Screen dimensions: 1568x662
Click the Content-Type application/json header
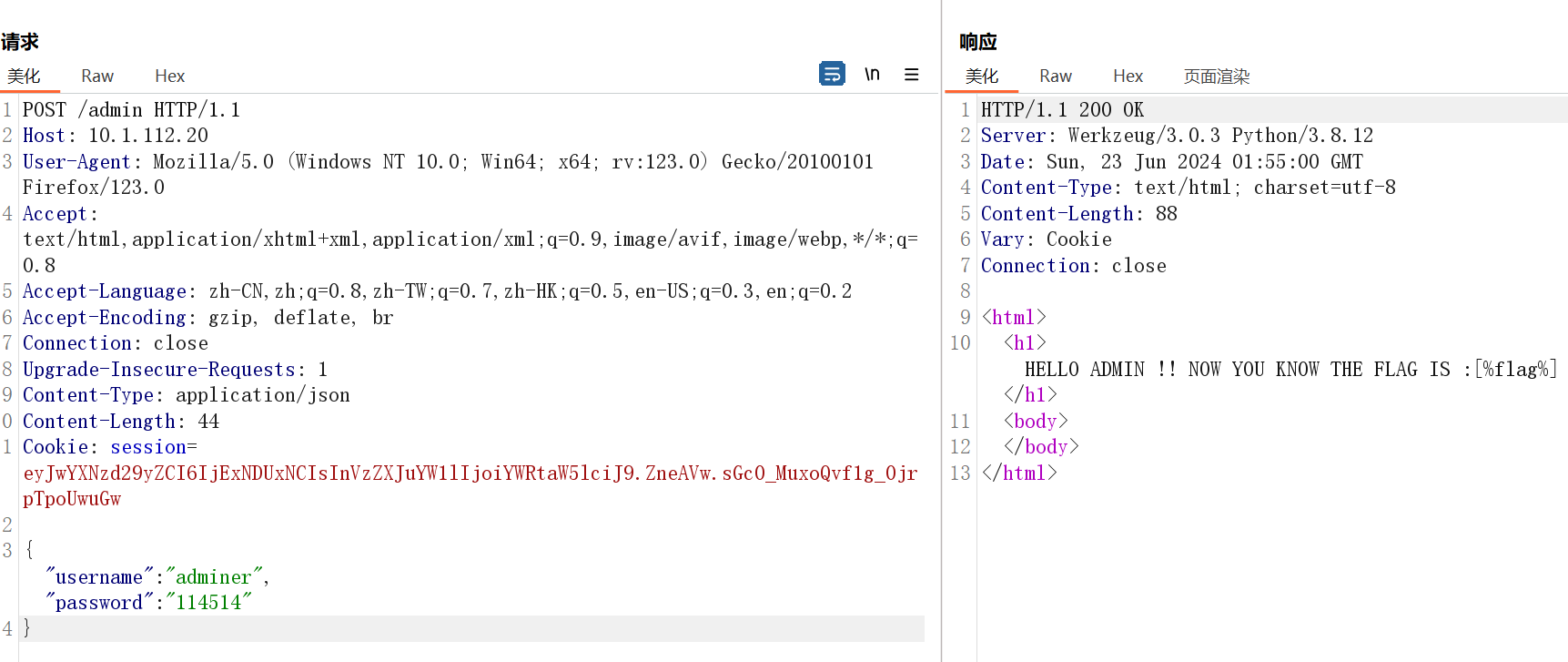187,395
